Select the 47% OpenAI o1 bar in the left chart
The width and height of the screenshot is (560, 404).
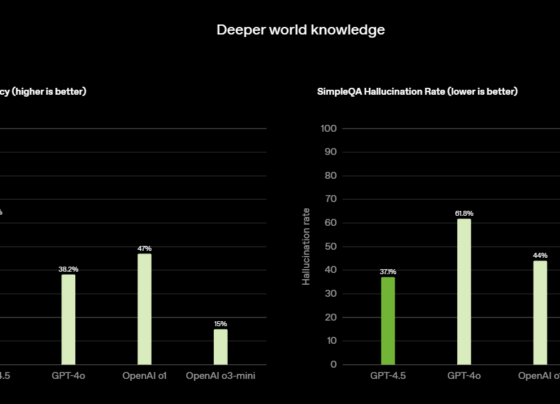[x=144, y=309]
